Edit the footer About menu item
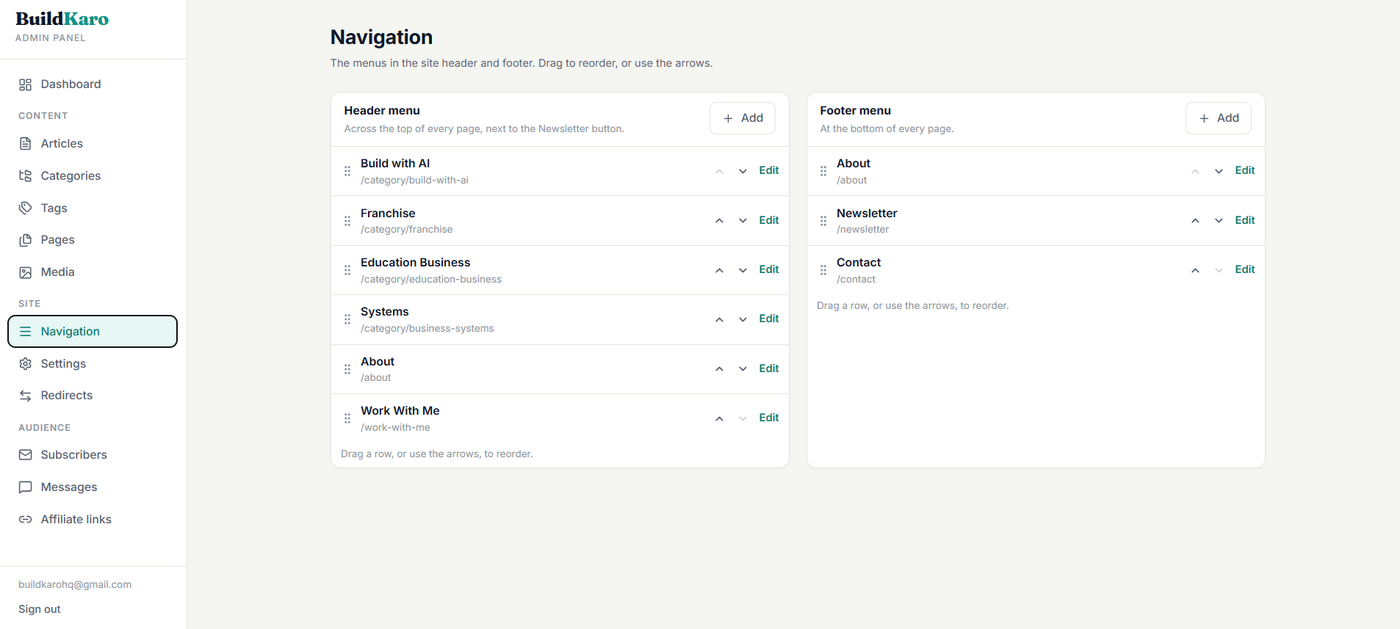The height and width of the screenshot is (629, 1400). pyautogui.click(x=1244, y=171)
